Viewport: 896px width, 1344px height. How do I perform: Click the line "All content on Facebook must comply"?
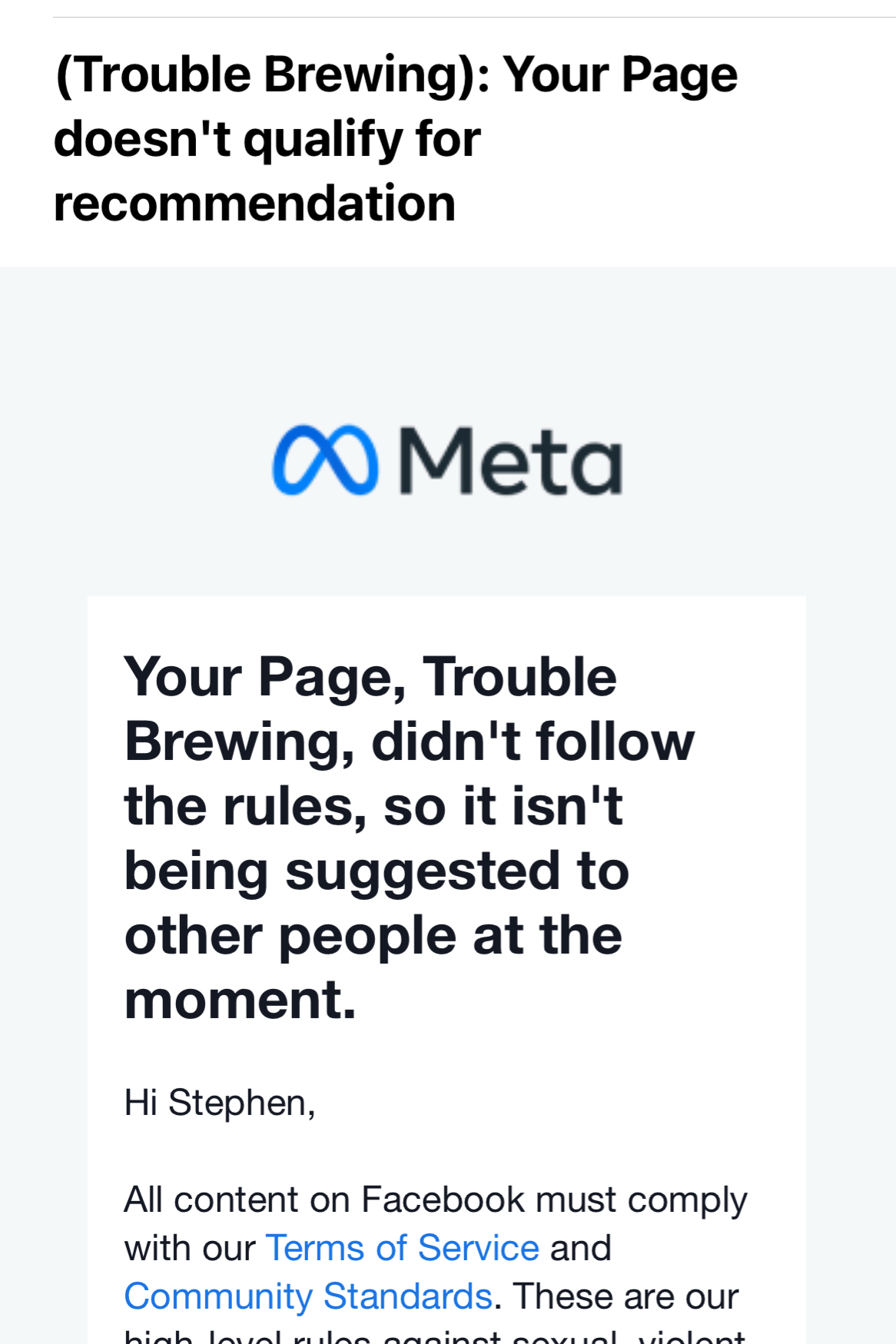coord(435,1200)
